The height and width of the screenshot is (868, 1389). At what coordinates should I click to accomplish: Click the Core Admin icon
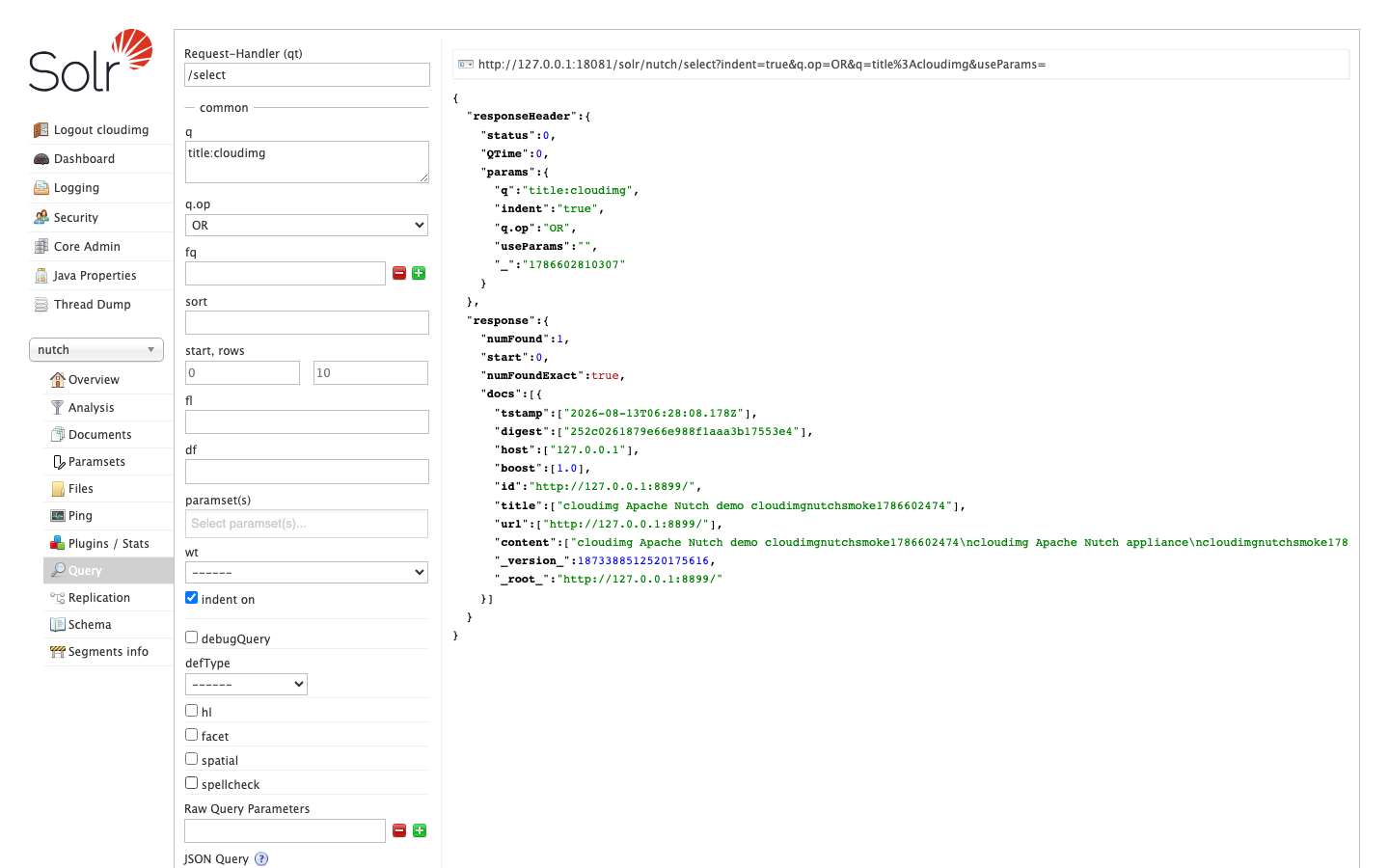(x=41, y=246)
